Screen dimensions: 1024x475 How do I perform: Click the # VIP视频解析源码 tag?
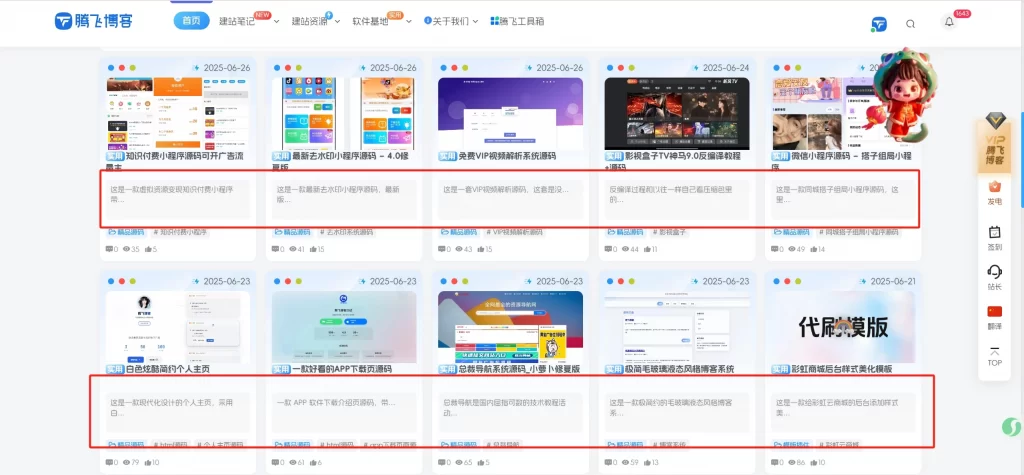[x=516, y=232]
